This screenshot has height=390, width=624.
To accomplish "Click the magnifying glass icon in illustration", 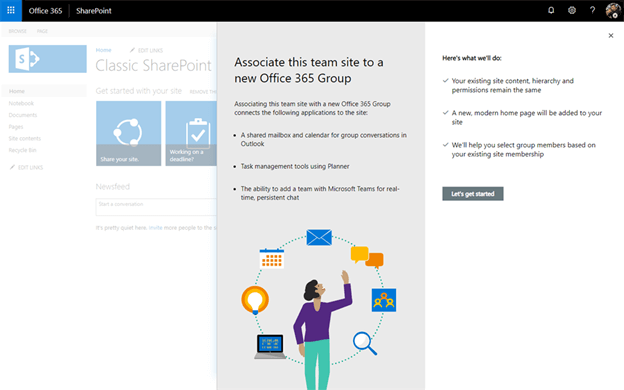I will [365, 343].
